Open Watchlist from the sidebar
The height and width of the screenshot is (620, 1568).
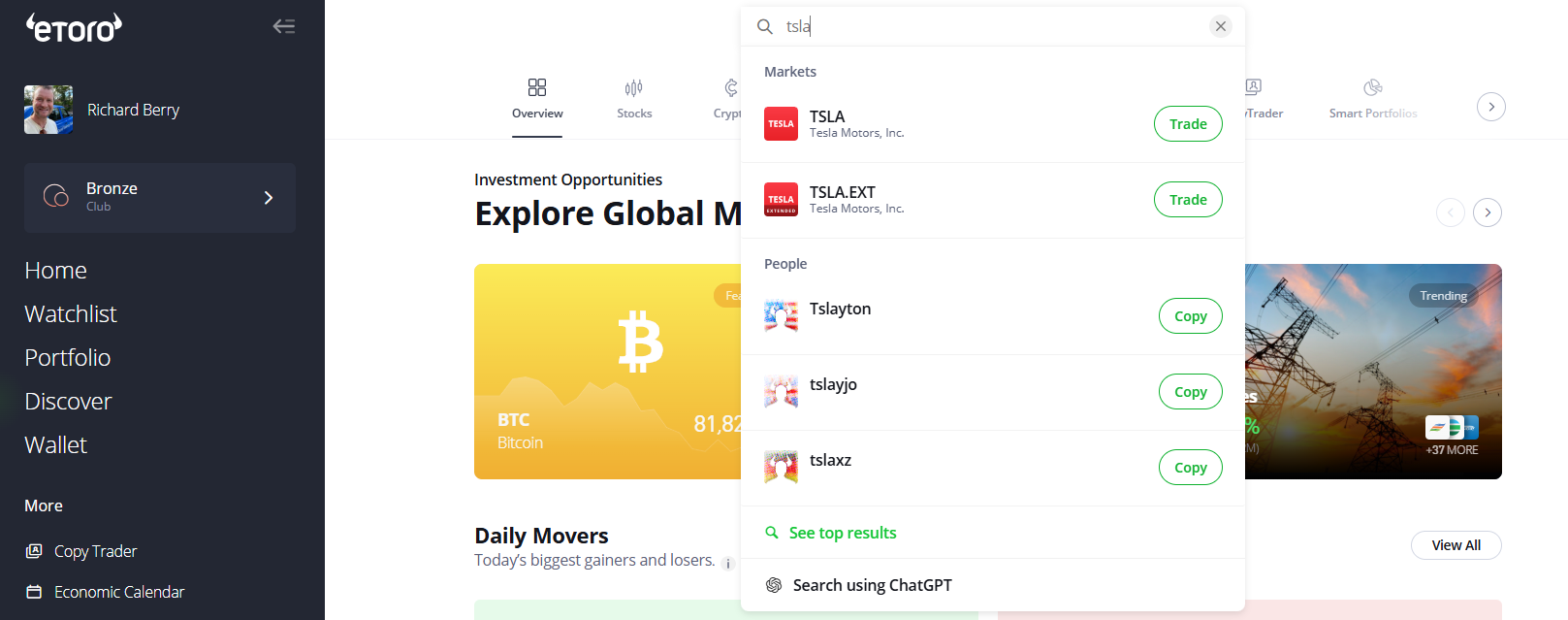(71, 314)
